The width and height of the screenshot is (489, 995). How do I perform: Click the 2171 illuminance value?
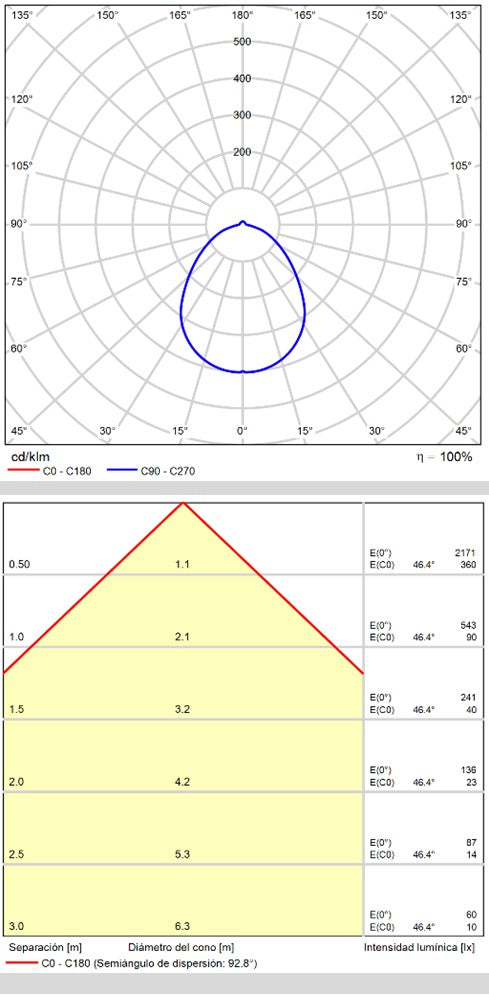click(466, 553)
